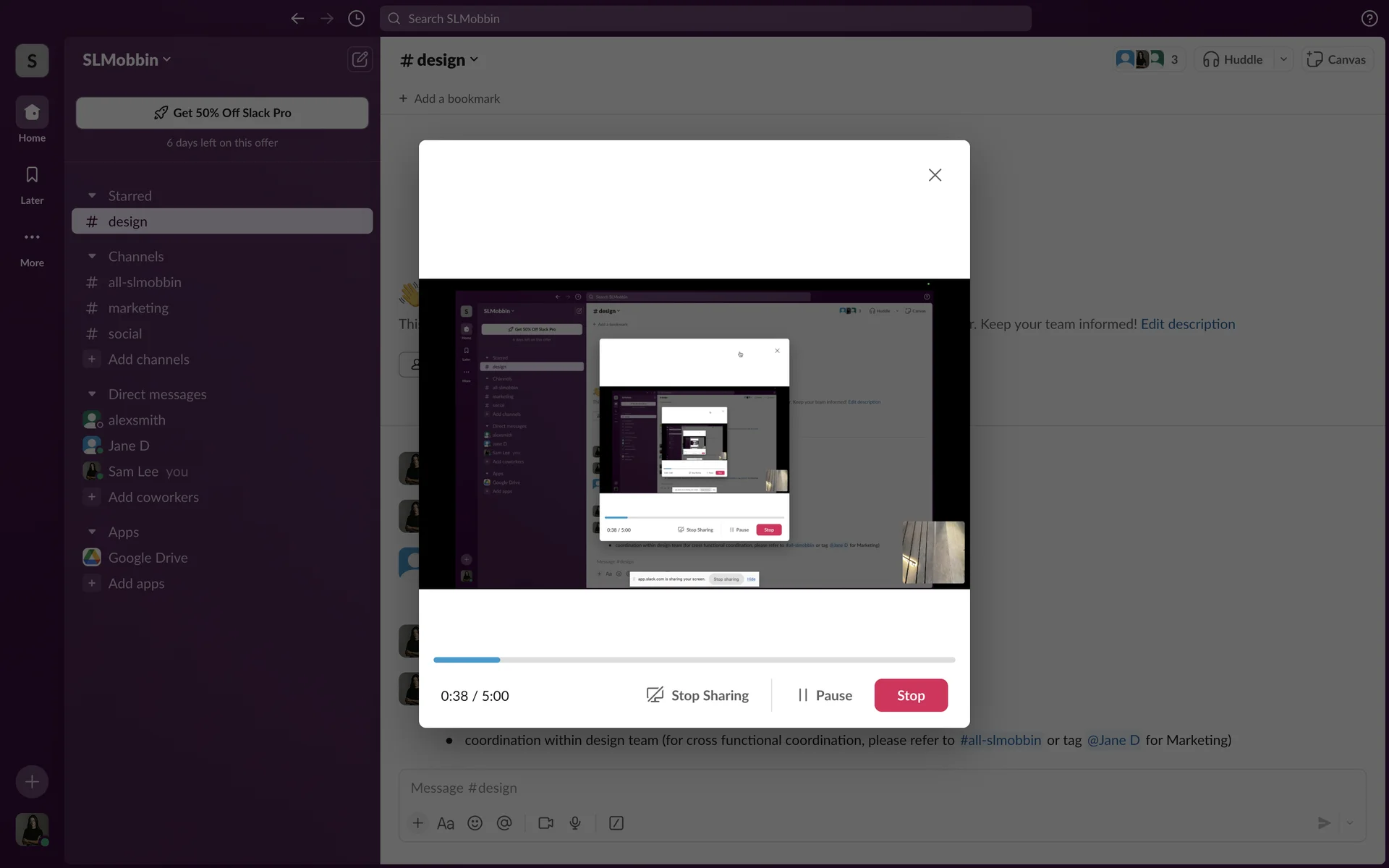Stop Sharing the screen
Image resolution: width=1389 pixels, height=868 pixels.
tap(697, 695)
